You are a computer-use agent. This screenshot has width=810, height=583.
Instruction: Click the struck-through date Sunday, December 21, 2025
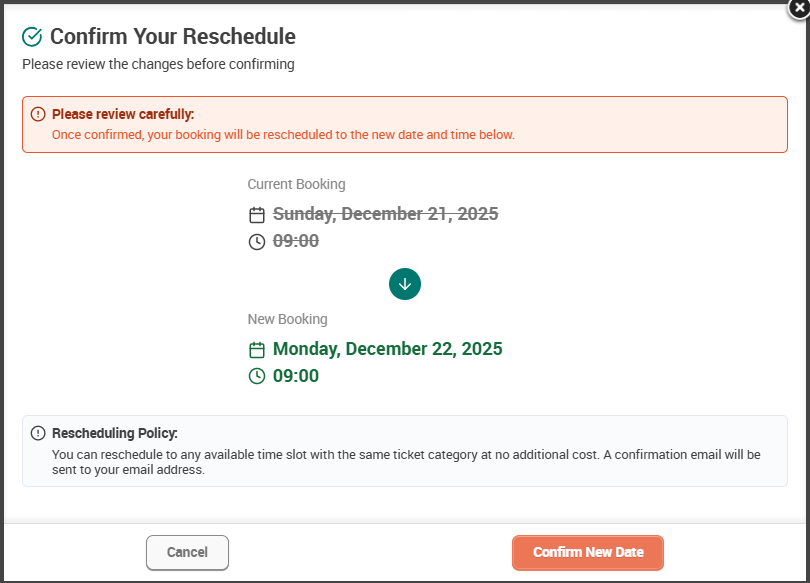pos(385,214)
